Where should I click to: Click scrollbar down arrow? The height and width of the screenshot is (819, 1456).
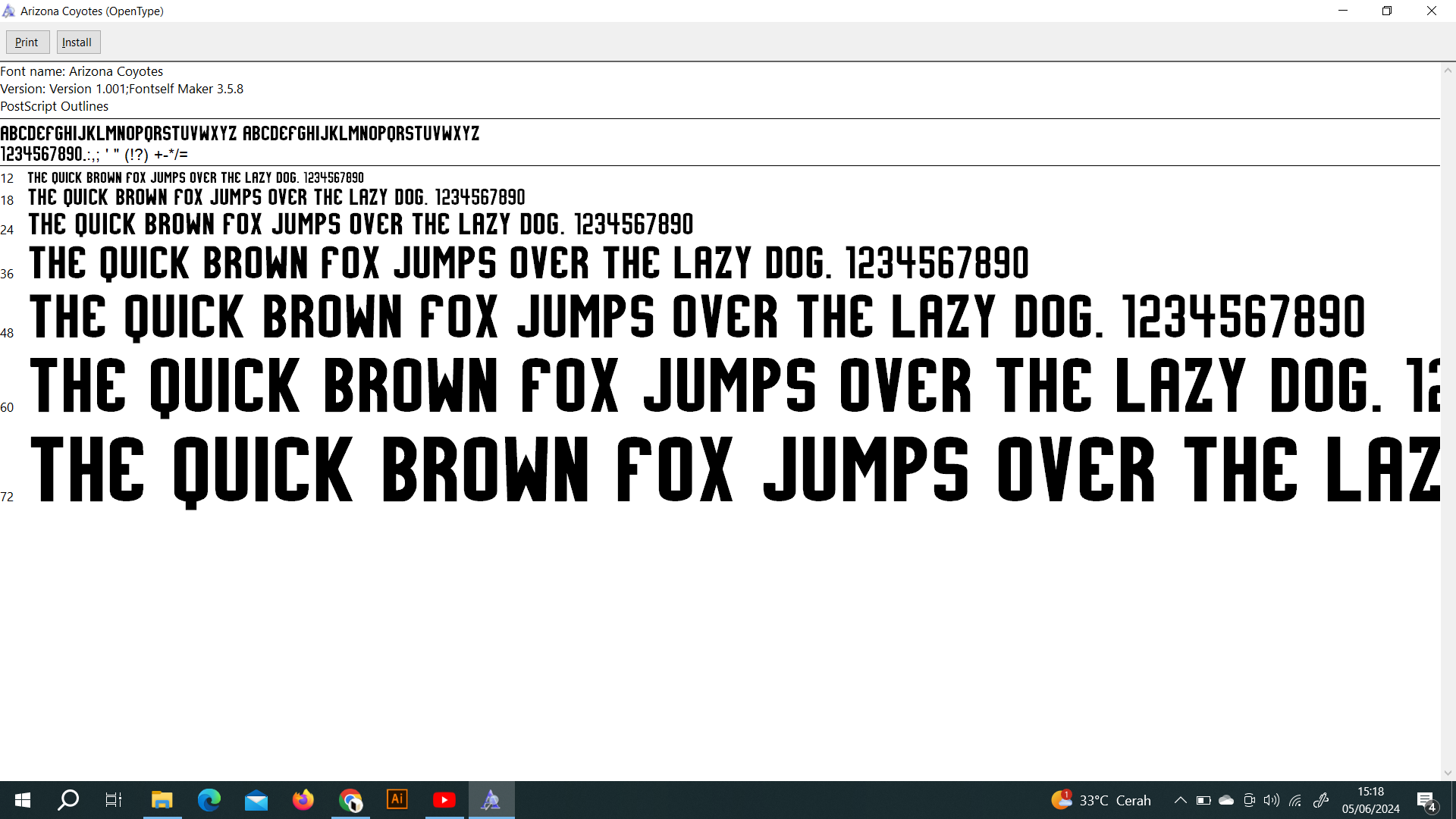(x=1448, y=773)
